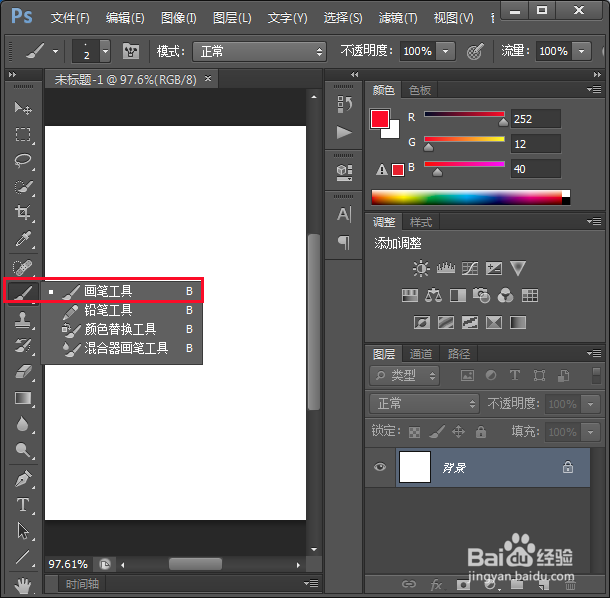Switch to the 通道 tab
The image size is (610, 598).
pyautogui.click(x=421, y=354)
